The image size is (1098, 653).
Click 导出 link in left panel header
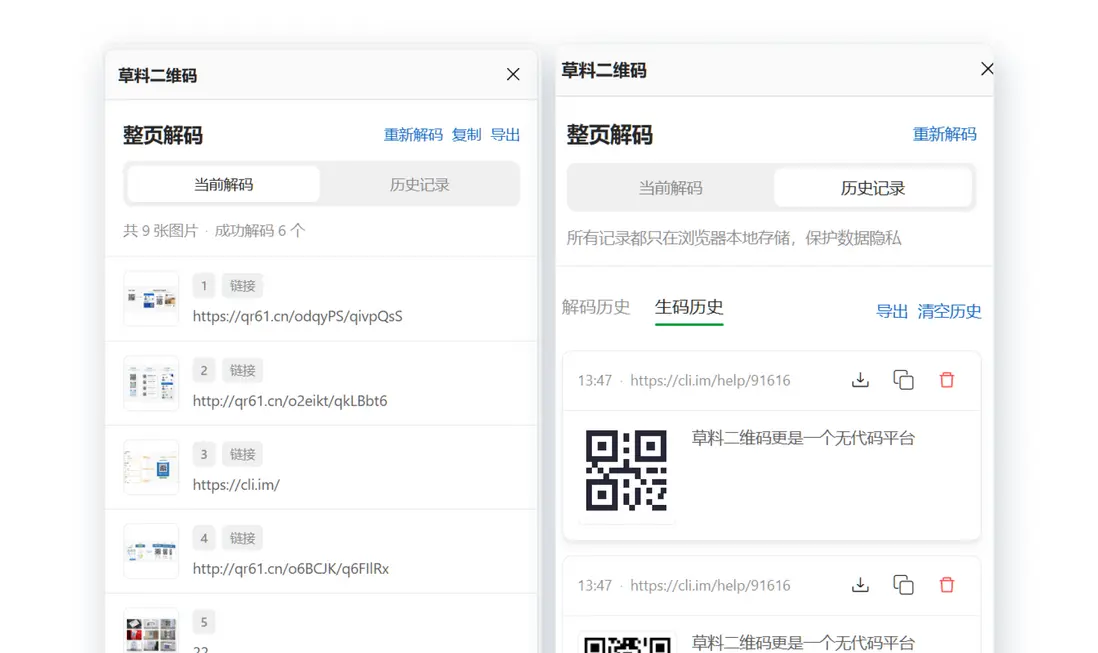tap(505, 135)
